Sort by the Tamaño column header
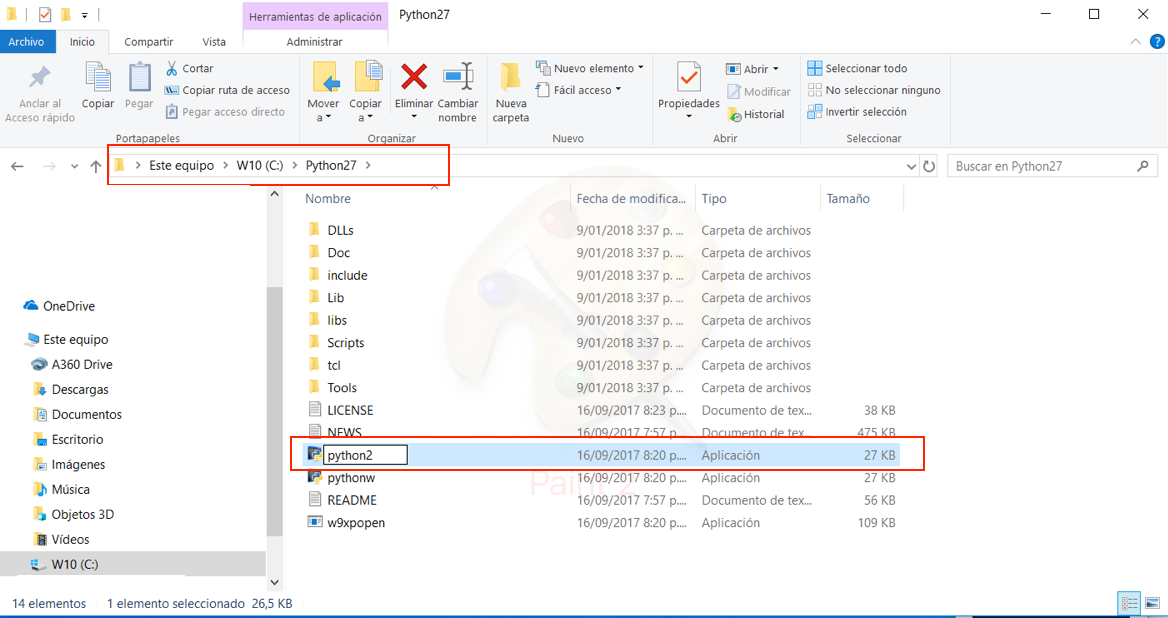The width and height of the screenshot is (1168, 618). point(848,199)
